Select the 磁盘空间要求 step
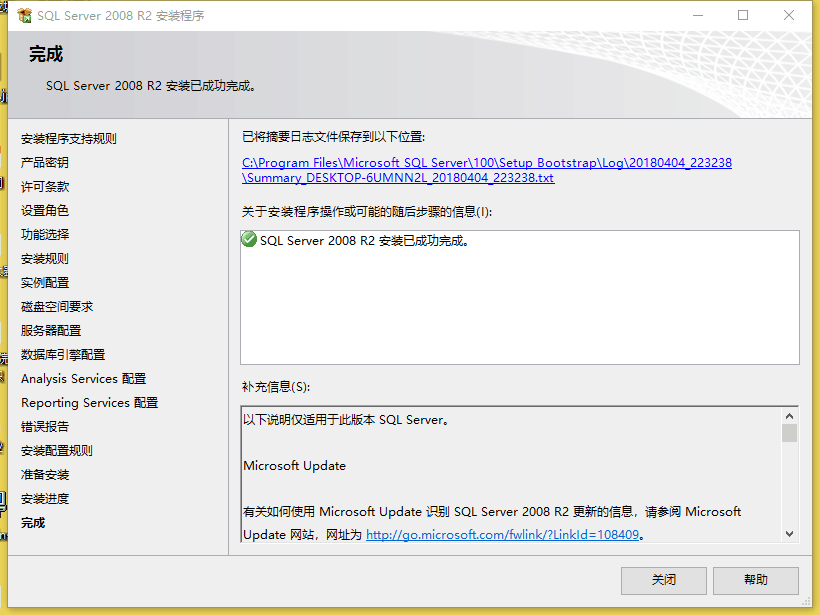This screenshot has height=615, width=820. click(56, 307)
